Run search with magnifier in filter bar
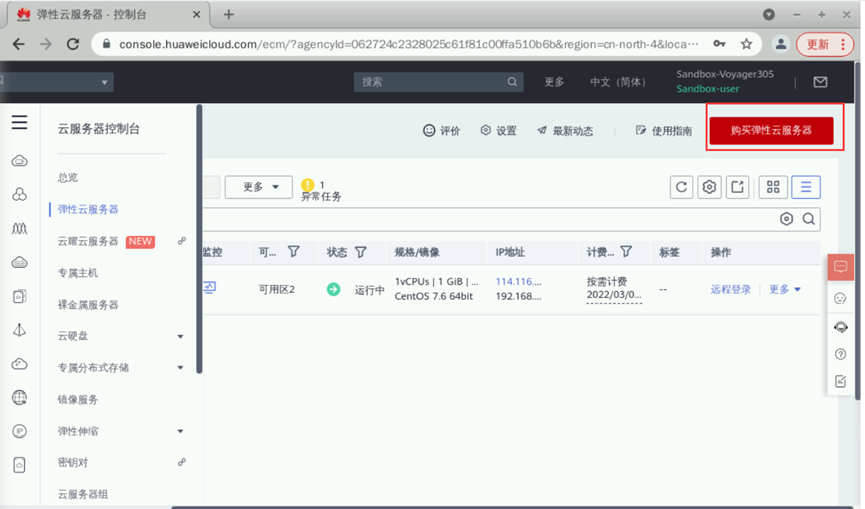 tap(809, 219)
